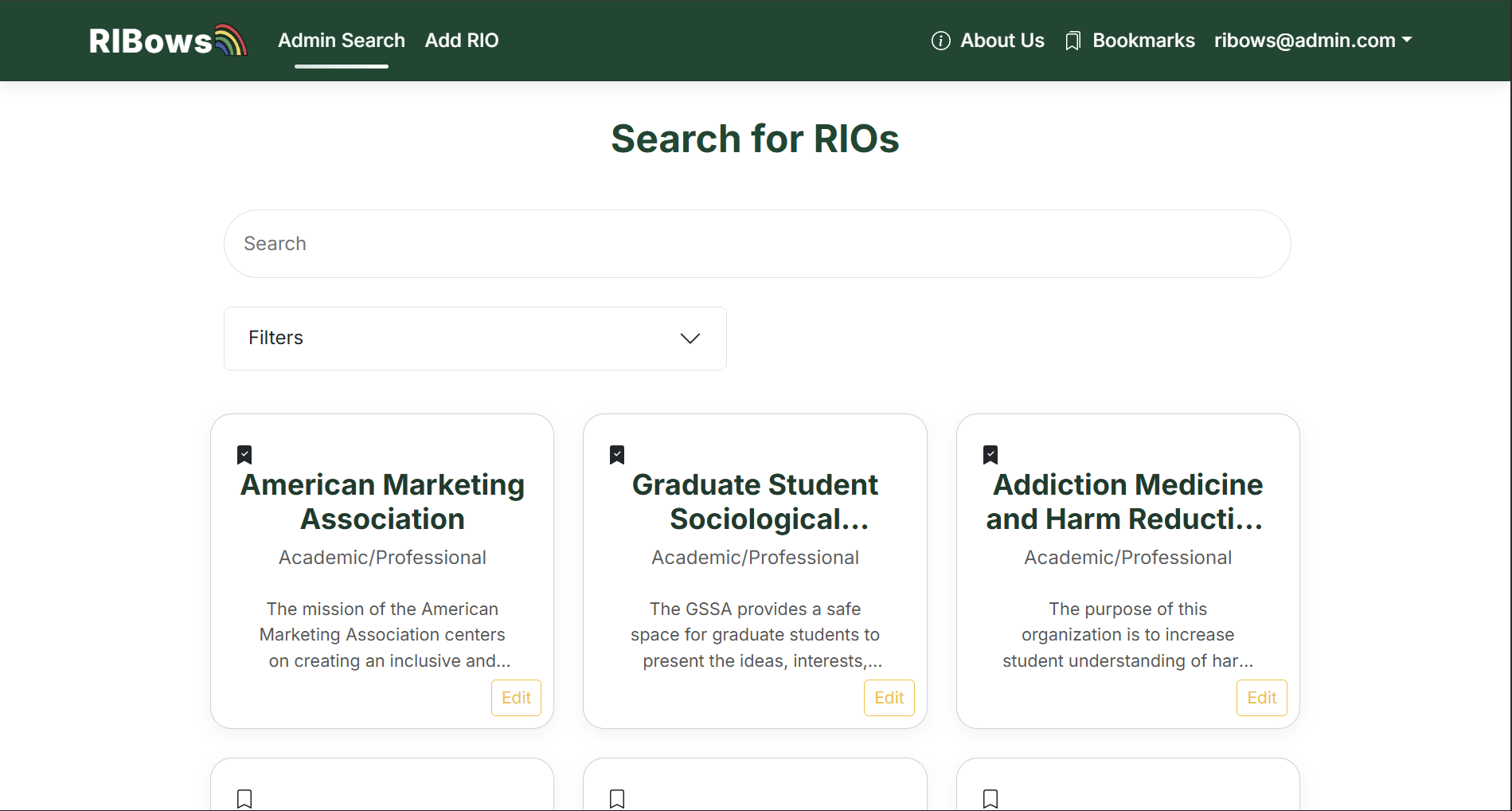
Task: Click the About Us info icon
Action: pos(940,41)
